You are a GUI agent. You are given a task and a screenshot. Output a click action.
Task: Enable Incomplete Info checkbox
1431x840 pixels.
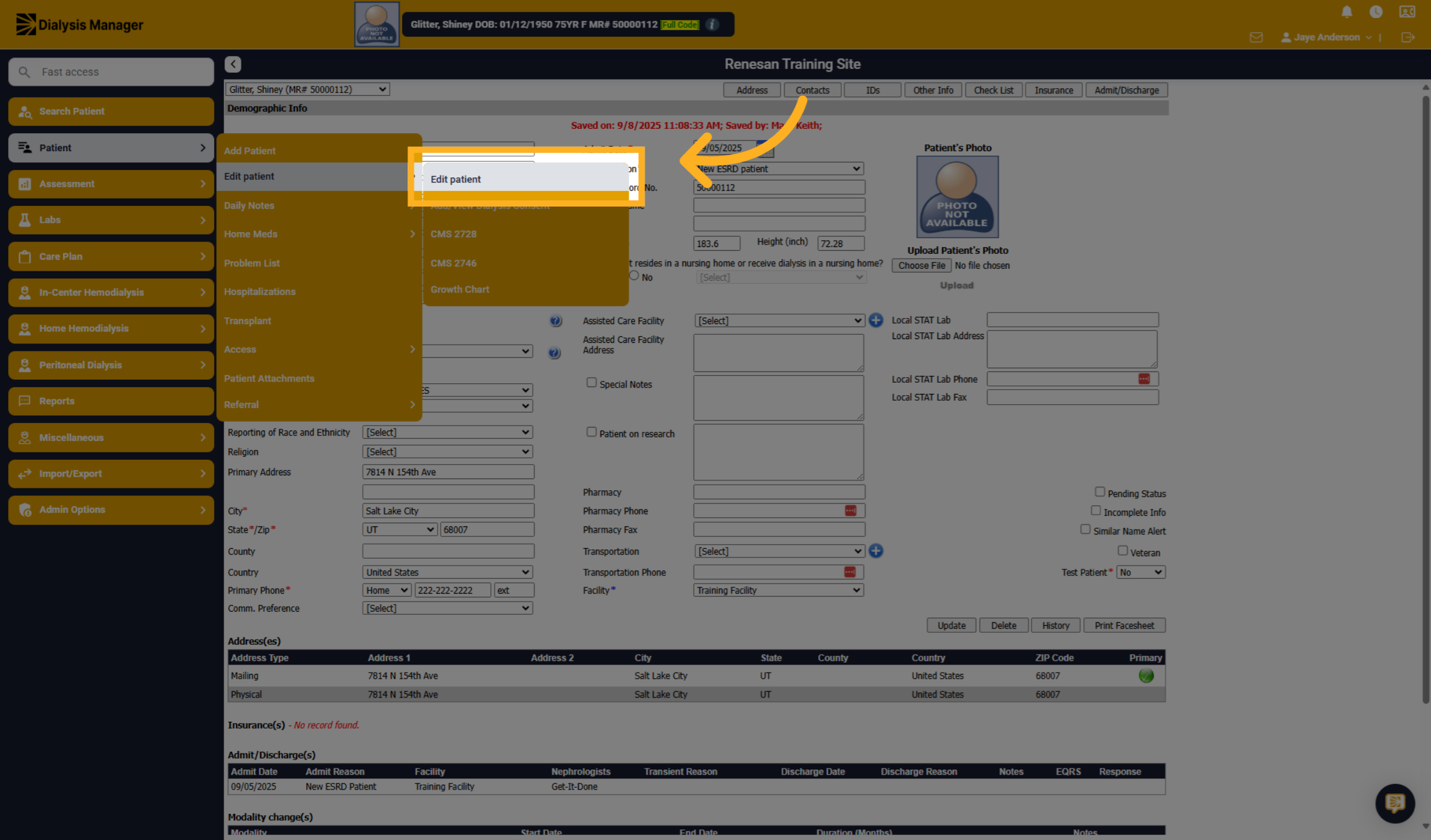coord(1096,510)
